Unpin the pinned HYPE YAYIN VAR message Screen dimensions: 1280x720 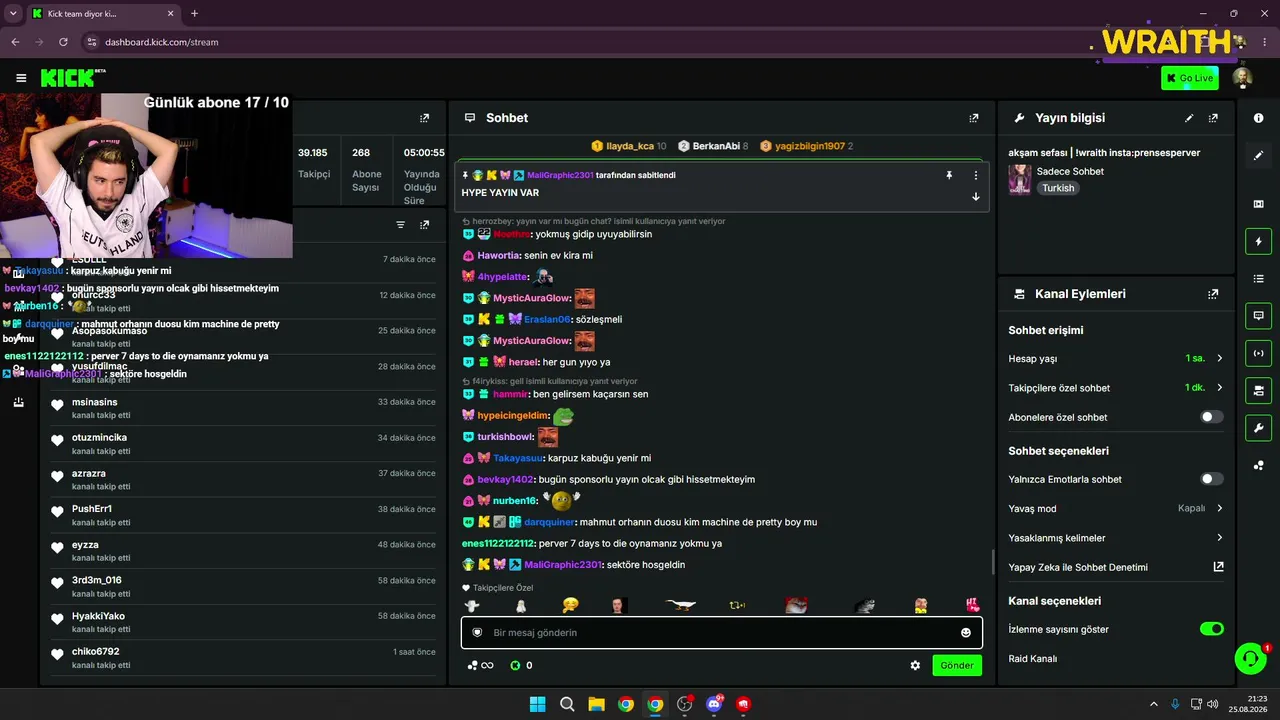click(x=949, y=175)
